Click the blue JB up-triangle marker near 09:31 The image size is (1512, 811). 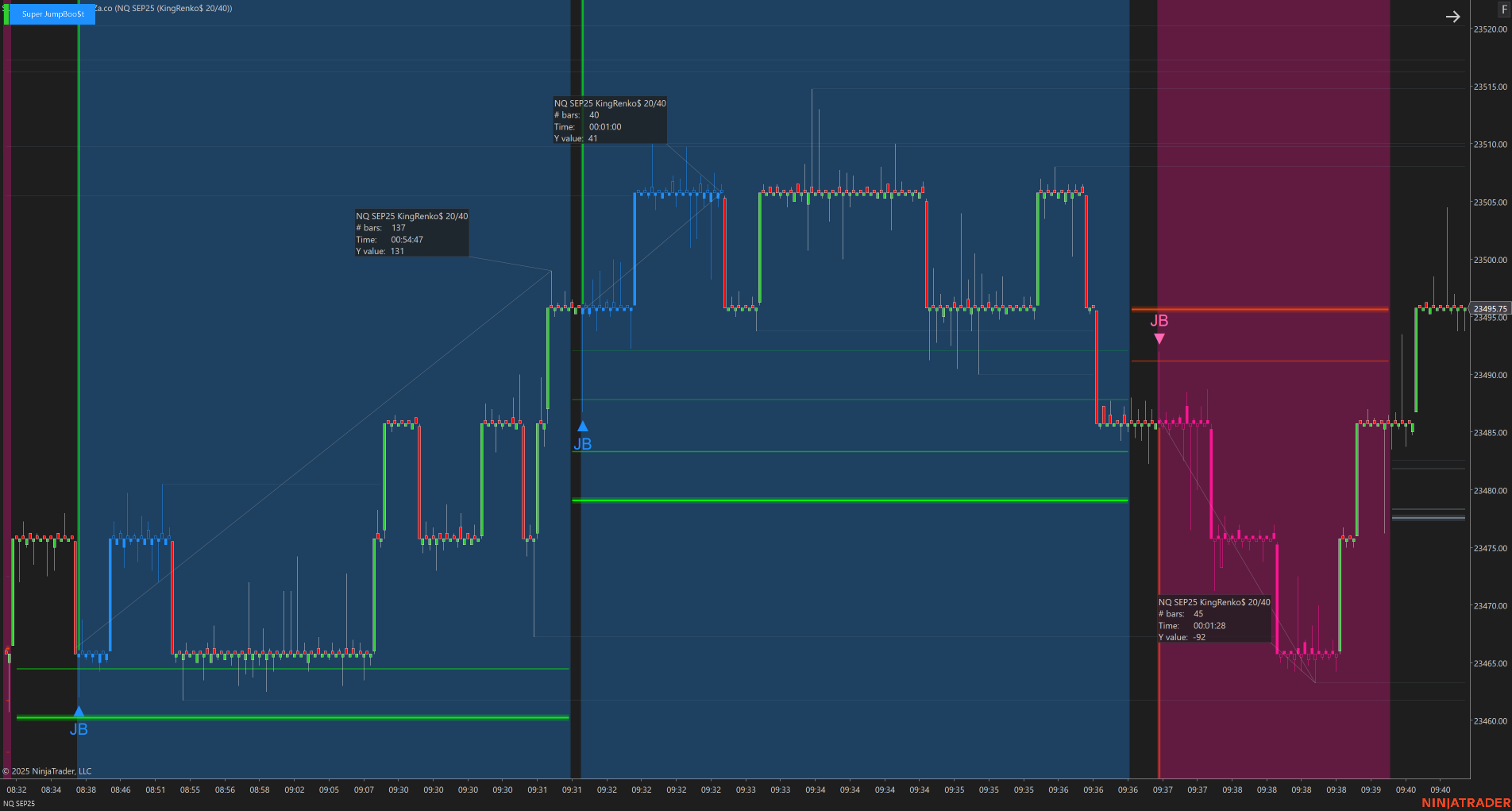[582, 427]
